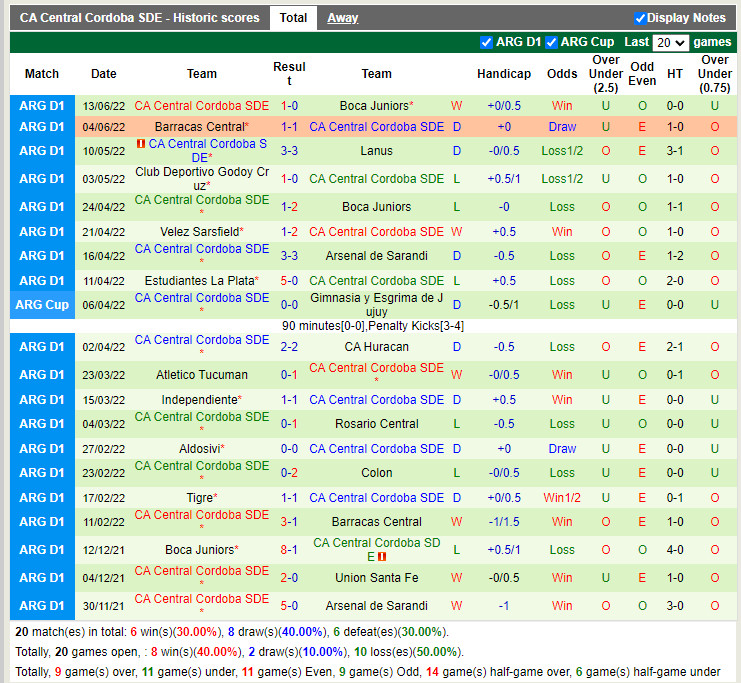Click the 0-2 score of the Colon match
The image size is (741, 683).
tap(289, 473)
